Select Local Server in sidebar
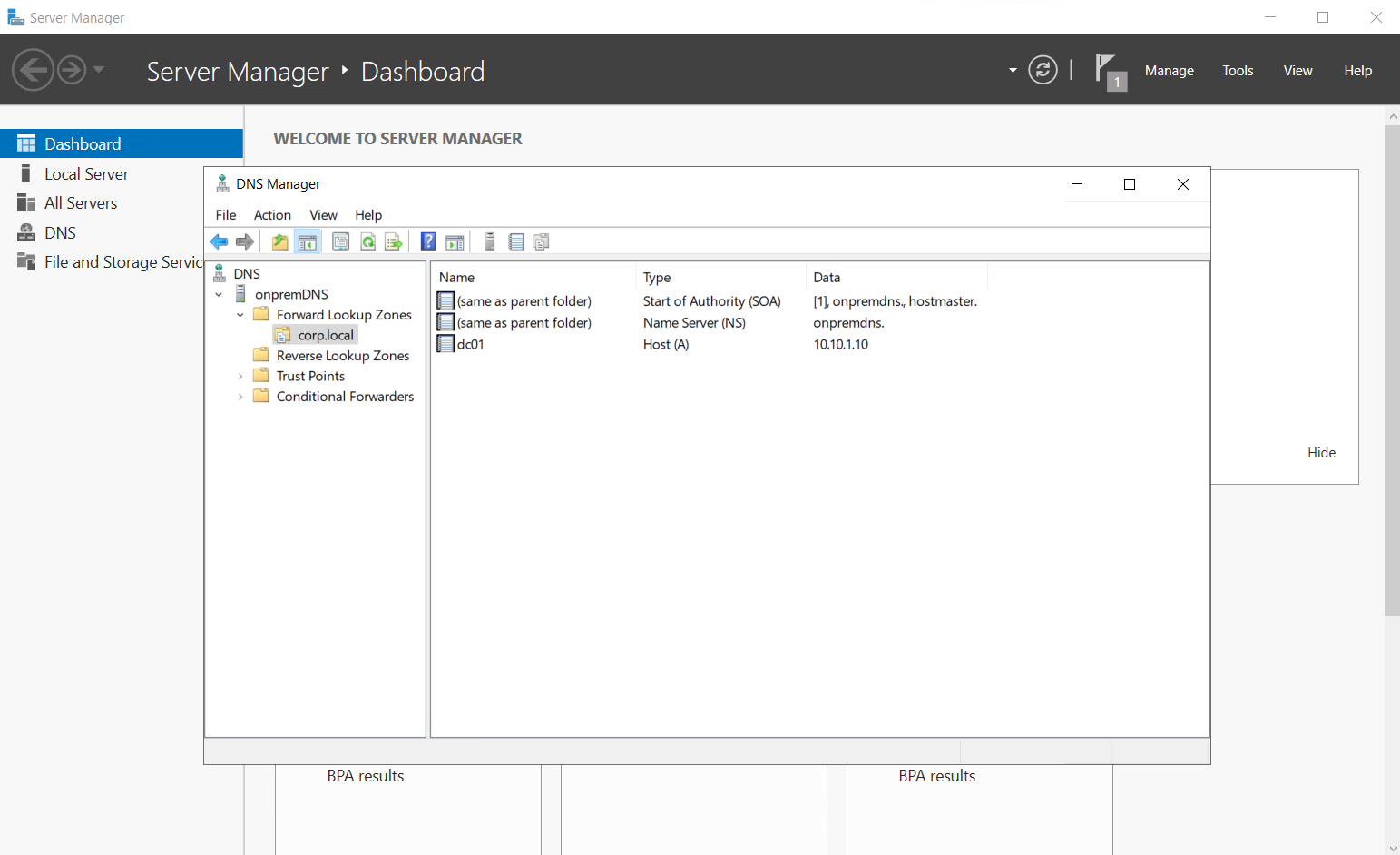Image resolution: width=1400 pixels, height=855 pixels. pyautogui.click(x=86, y=173)
